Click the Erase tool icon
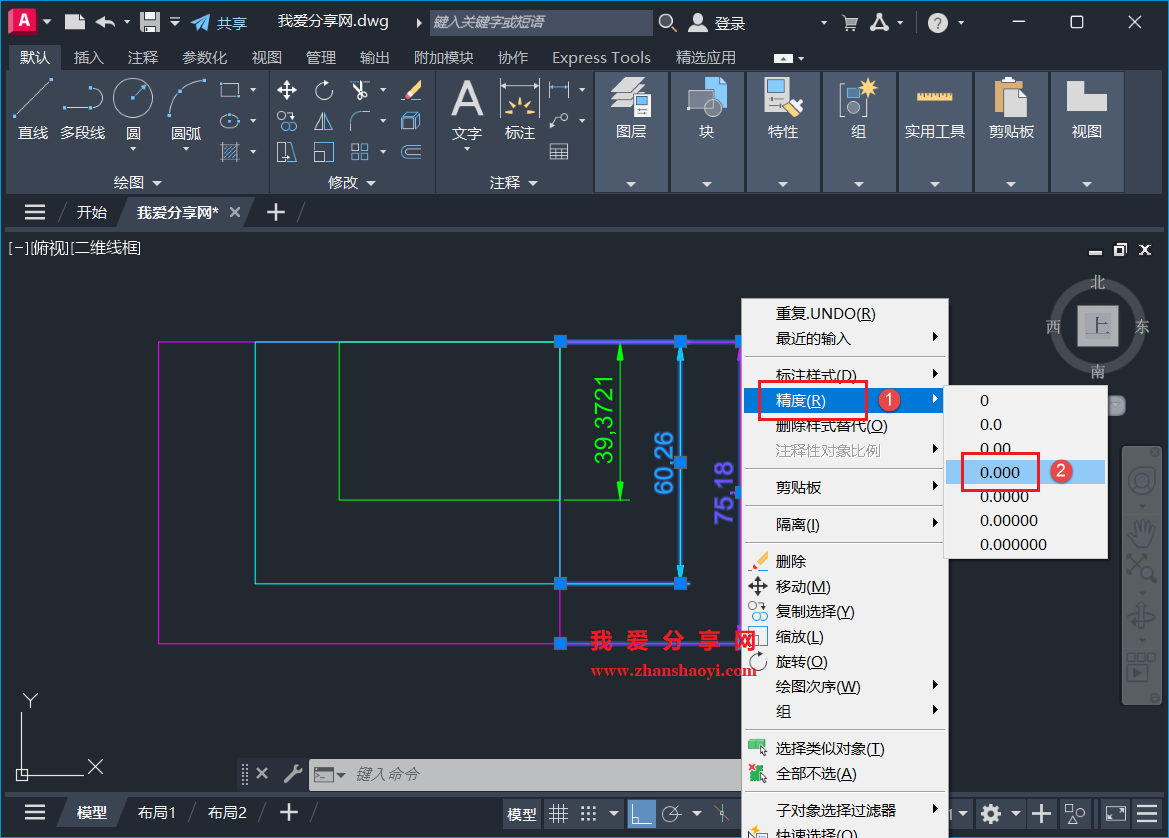 [x=412, y=91]
